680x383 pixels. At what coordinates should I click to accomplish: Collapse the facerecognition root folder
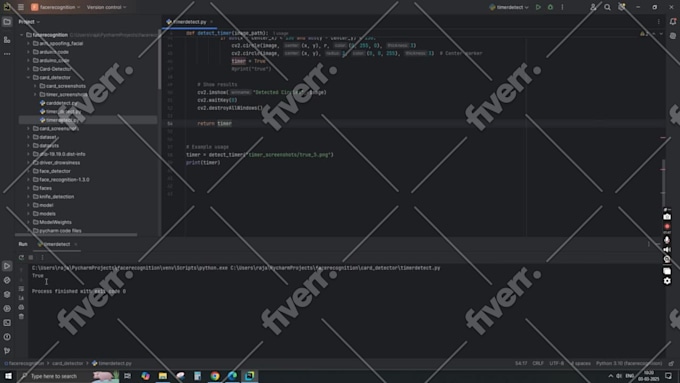[22, 35]
